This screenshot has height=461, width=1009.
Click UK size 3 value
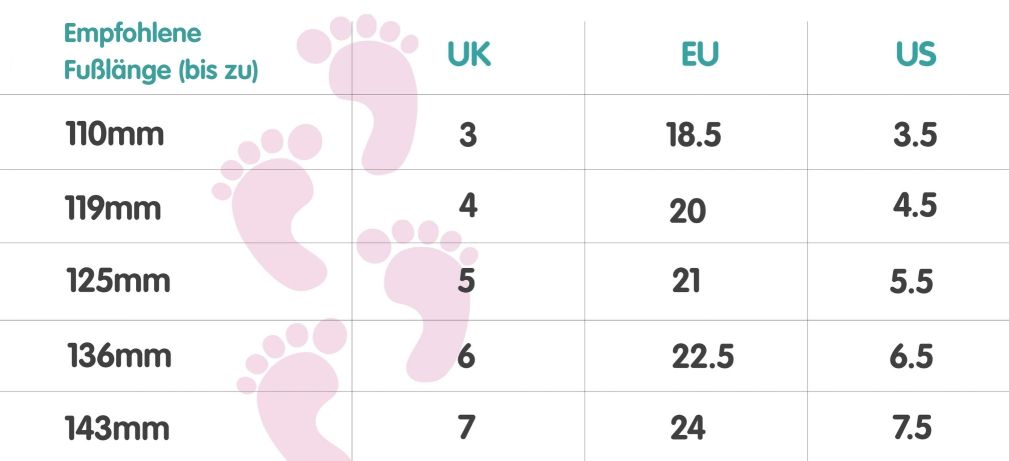tap(468, 135)
